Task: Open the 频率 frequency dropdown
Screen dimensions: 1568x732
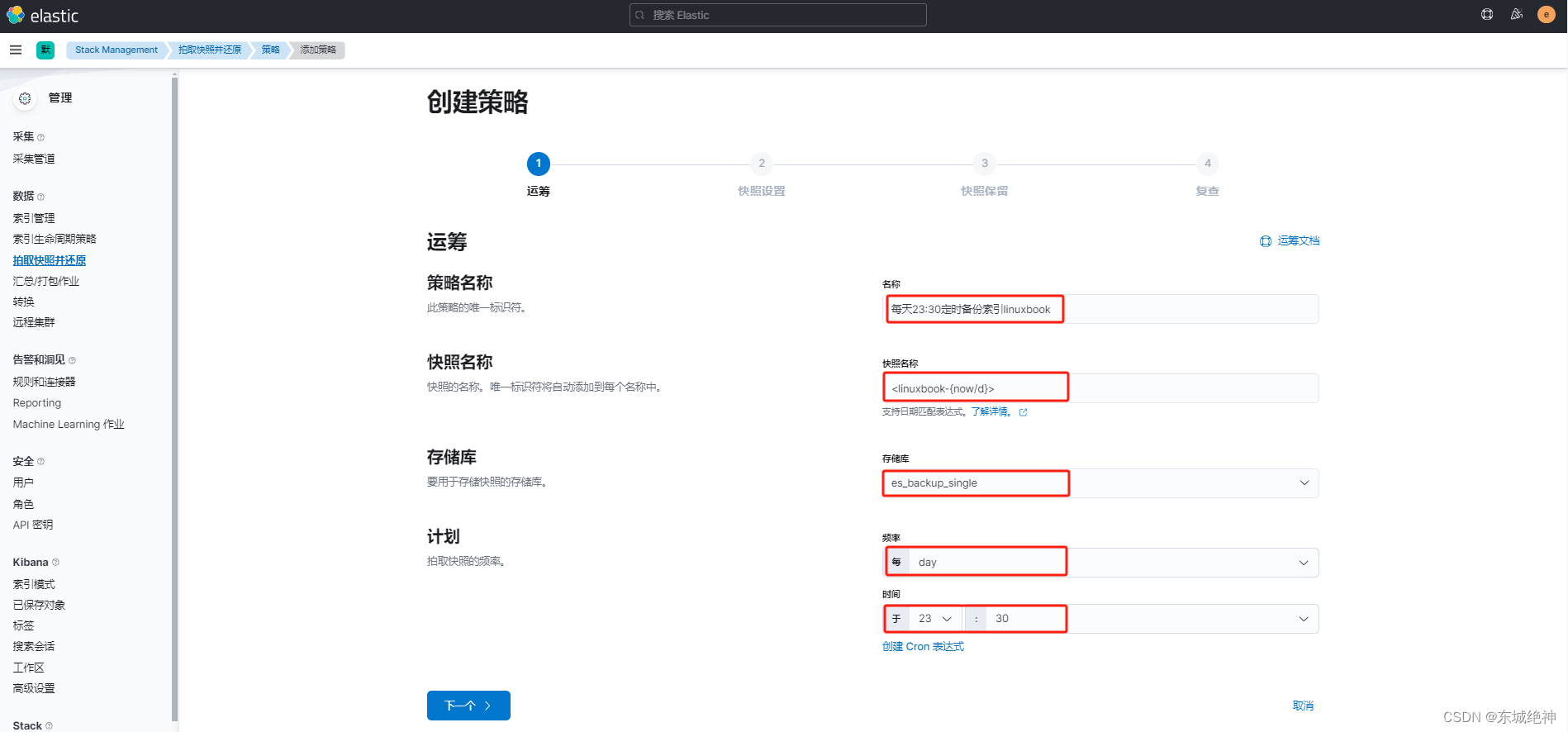Action: (x=1114, y=563)
